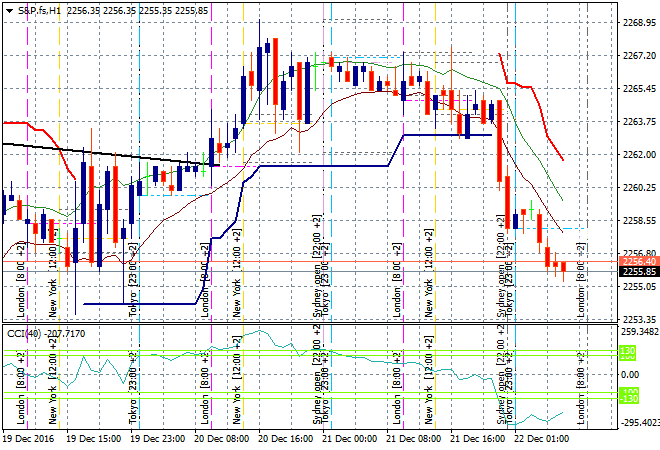Click the 2262.00 price scale label
Image resolution: width=660 pixels, height=450 pixels.
(x=637, y=154)
